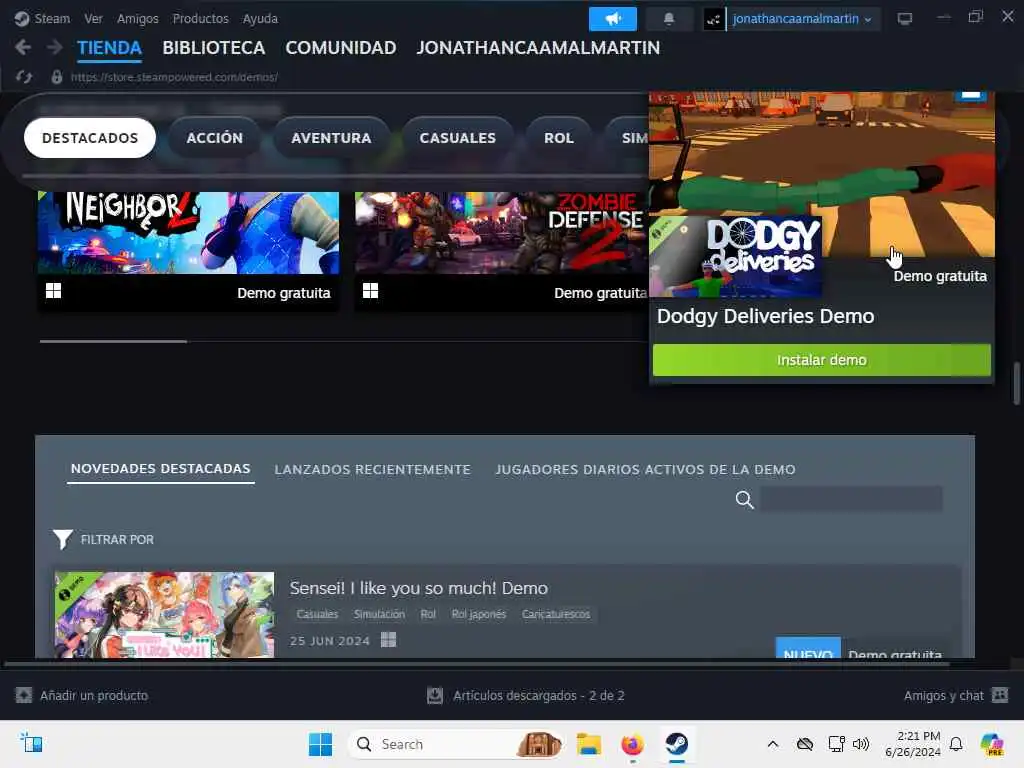Expand FILTRAR POR options
1024x768 pixels.
click(x=117, y=539)
